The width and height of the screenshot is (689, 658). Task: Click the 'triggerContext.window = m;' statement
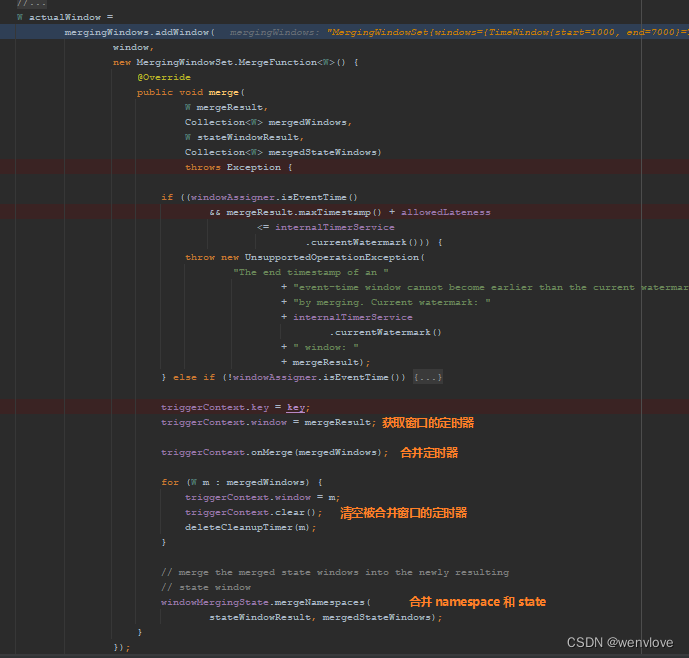tap(262, 497)
